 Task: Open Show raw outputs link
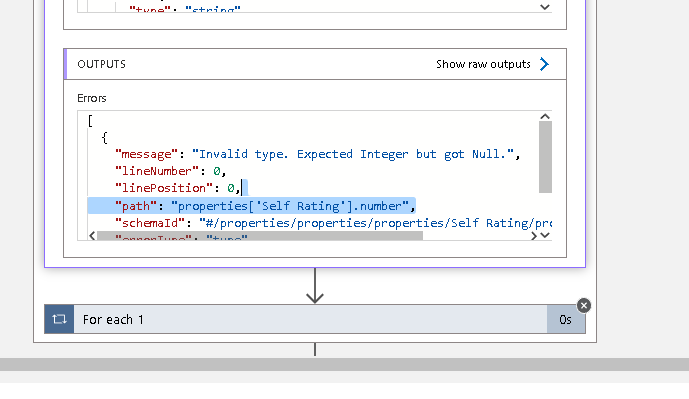(x=483, y=64)
